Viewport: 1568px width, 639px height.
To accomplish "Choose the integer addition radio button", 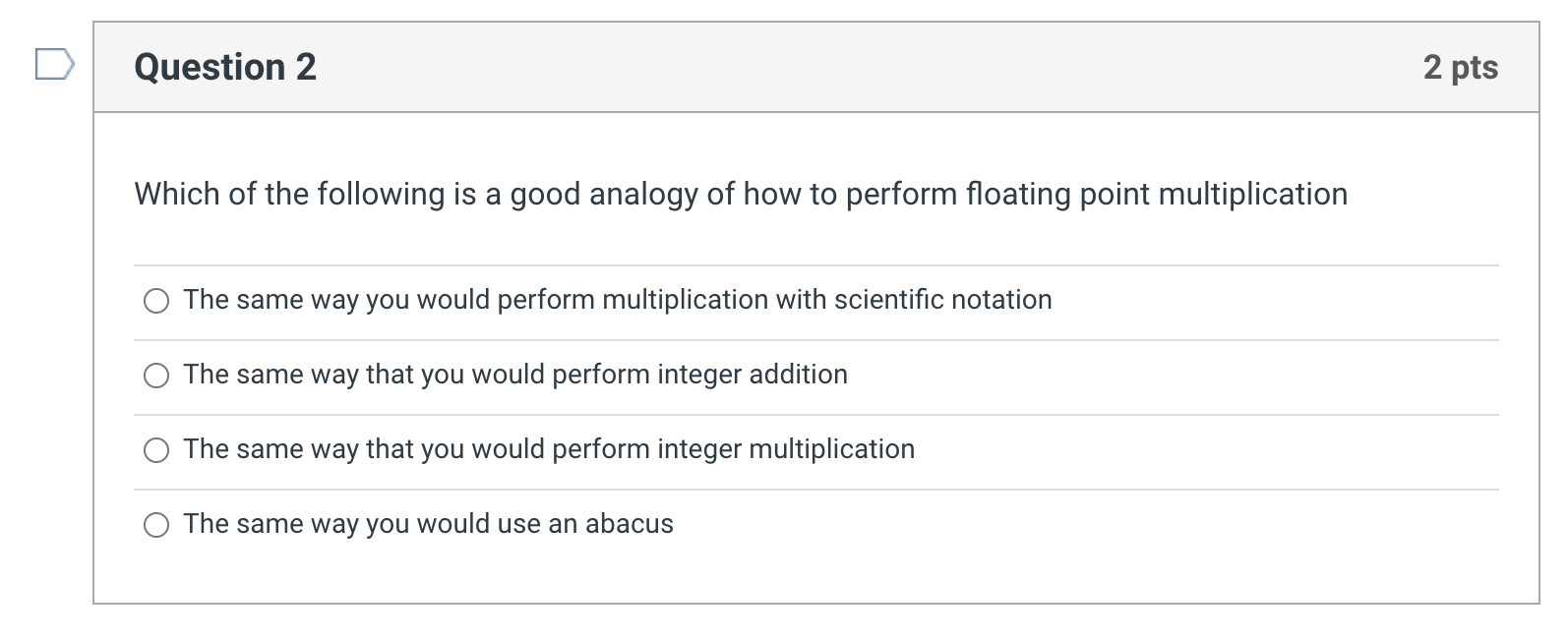I will pyautogui.click(x=156, y=376).
